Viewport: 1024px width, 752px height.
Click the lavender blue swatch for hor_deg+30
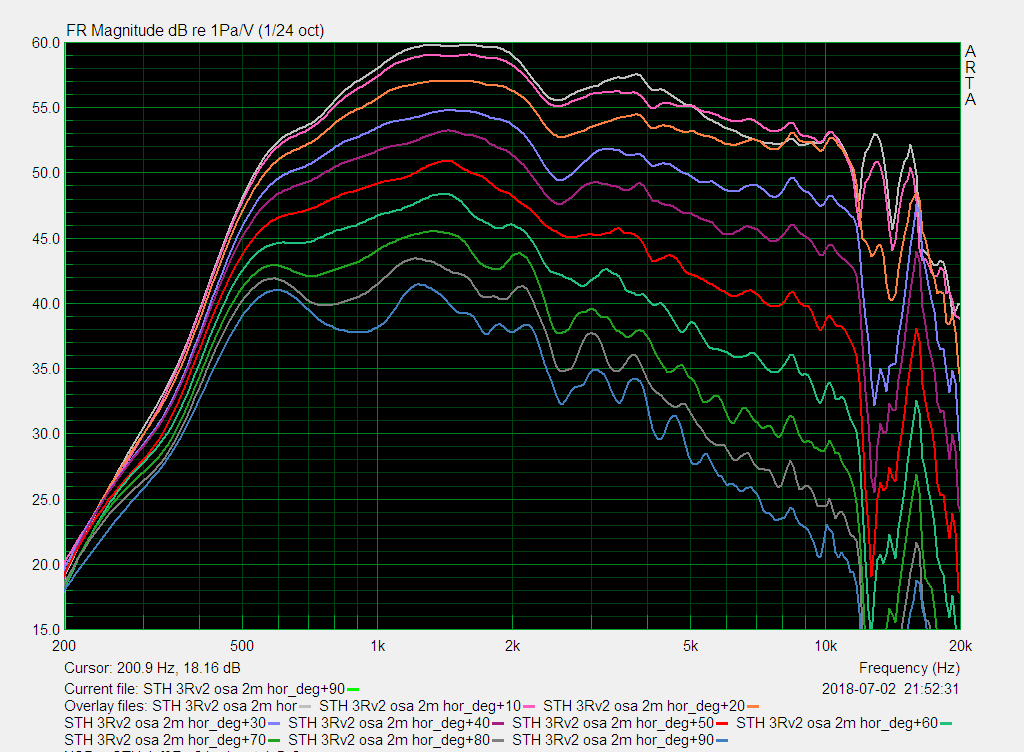coord(274,723)
